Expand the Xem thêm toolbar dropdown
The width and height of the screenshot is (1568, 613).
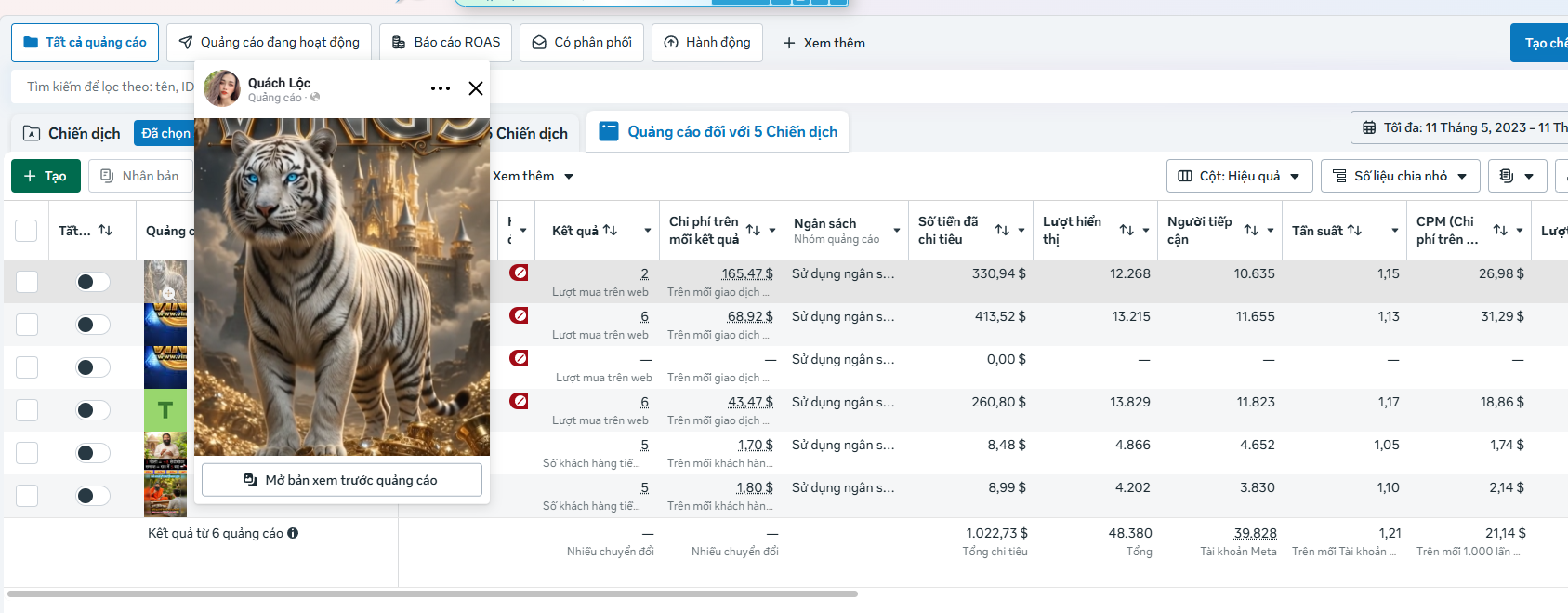click(534, 176)
